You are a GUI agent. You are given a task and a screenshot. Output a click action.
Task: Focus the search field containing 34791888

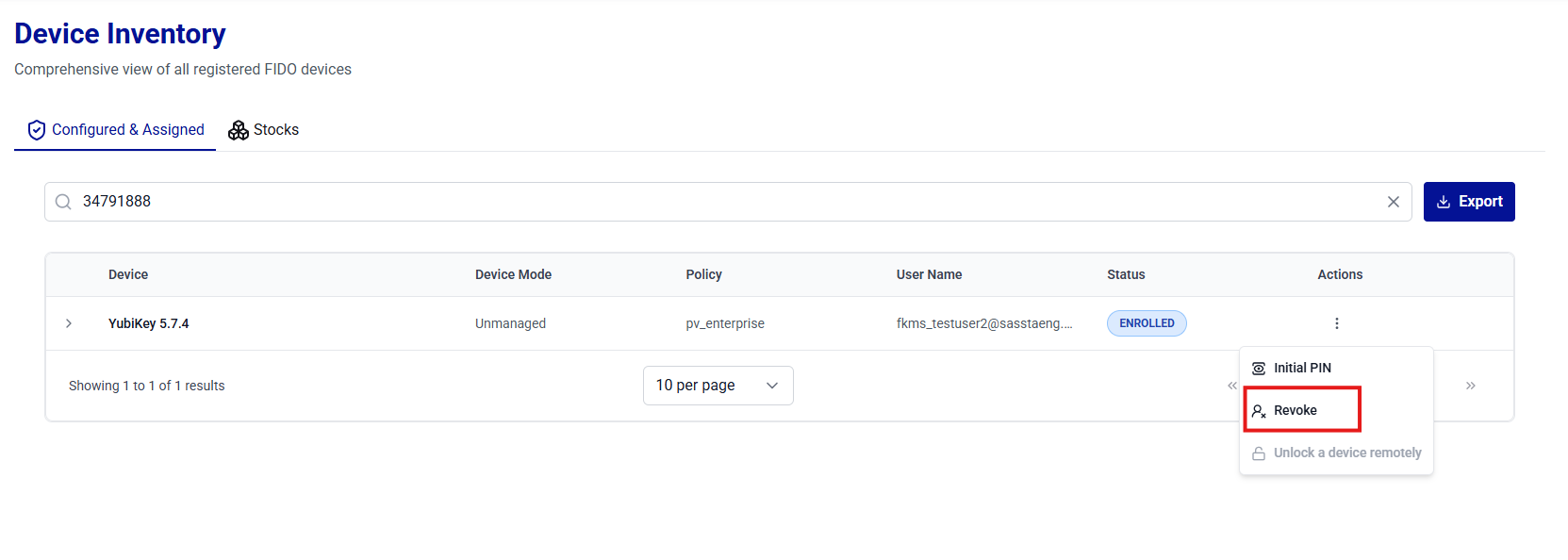pyautogui.click(x=728, y=202)
